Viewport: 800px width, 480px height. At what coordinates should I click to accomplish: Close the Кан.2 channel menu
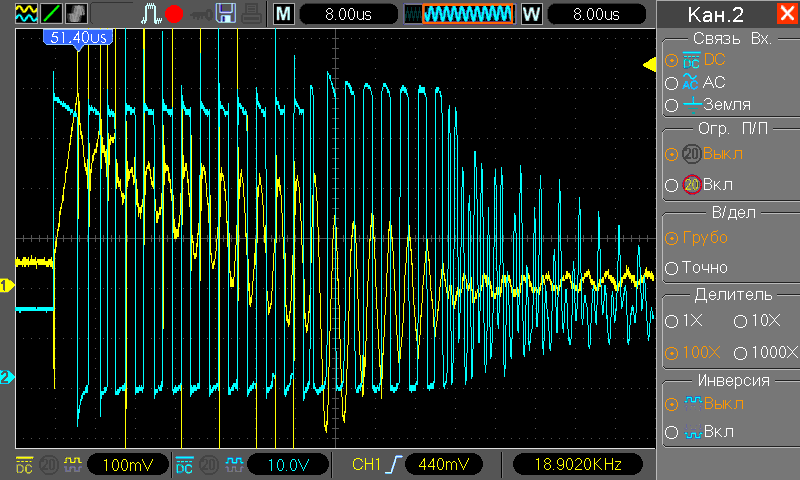tap(786, 14)
